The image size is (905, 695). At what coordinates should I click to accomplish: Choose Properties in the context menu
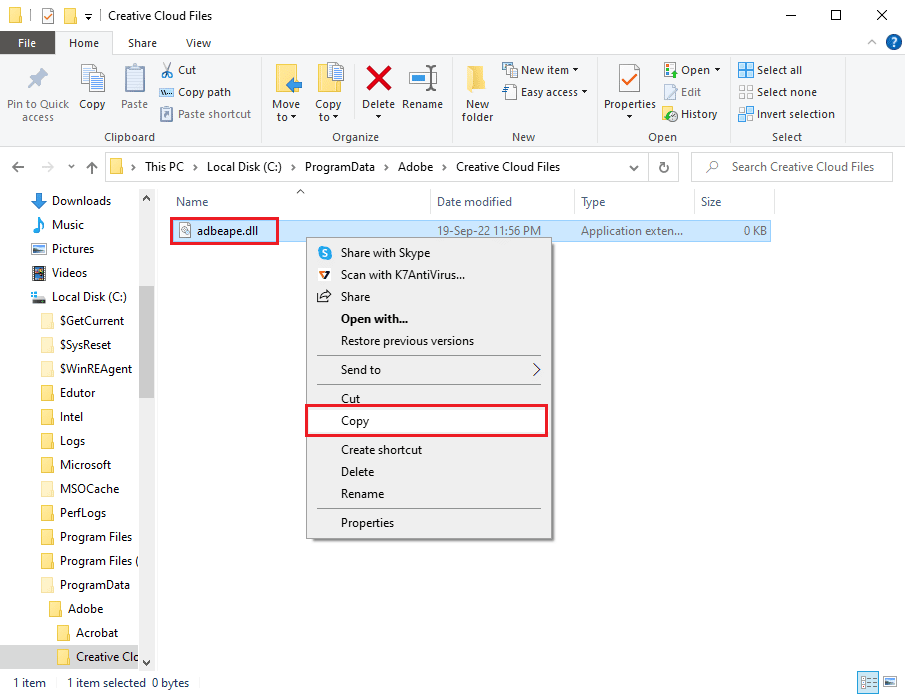(428, 522)
